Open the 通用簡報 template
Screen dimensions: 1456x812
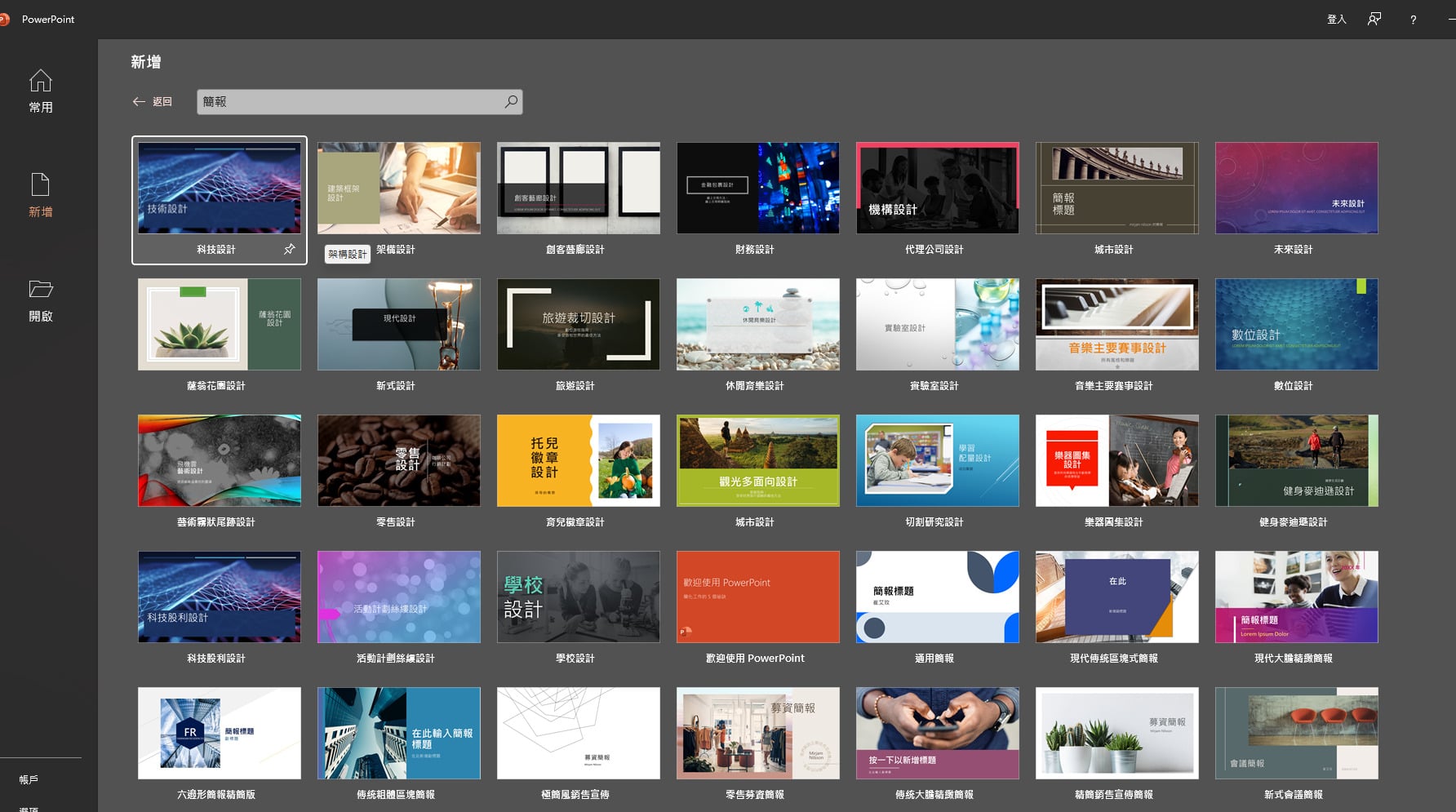click(937, 597)
